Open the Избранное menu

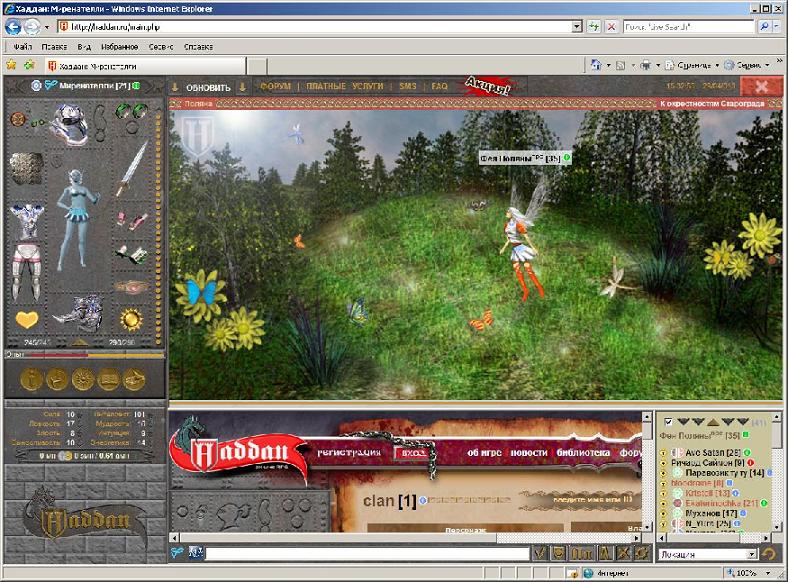tap(120, 47)
